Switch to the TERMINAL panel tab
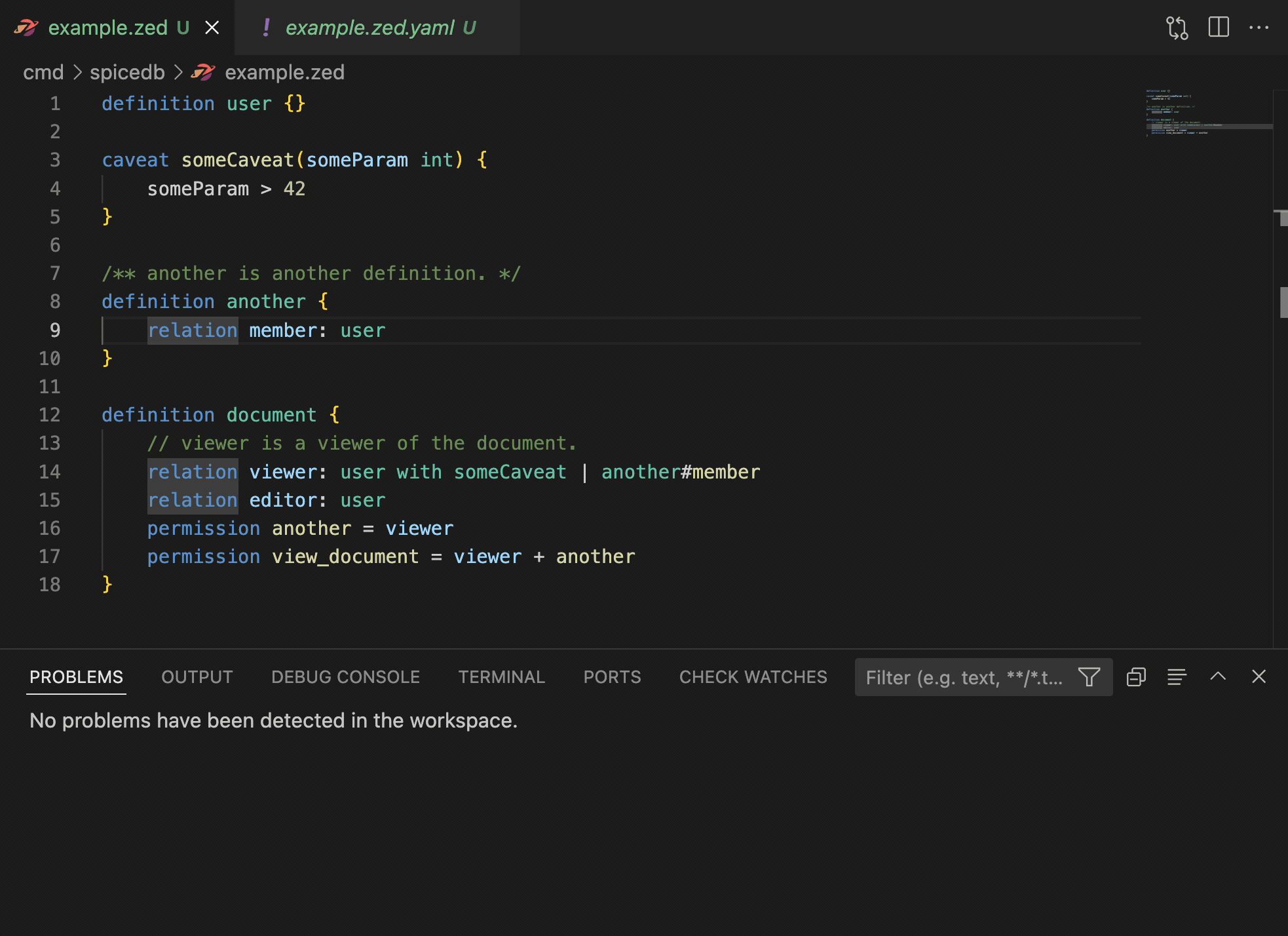 [x=501, y=677]
